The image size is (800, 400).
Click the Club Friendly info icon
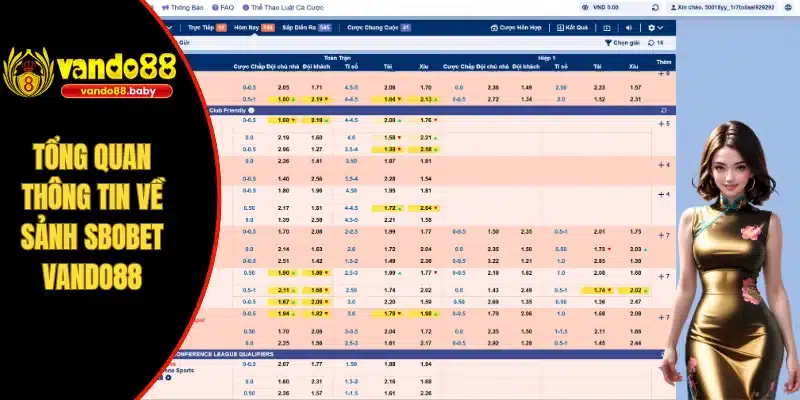[252, 110]
